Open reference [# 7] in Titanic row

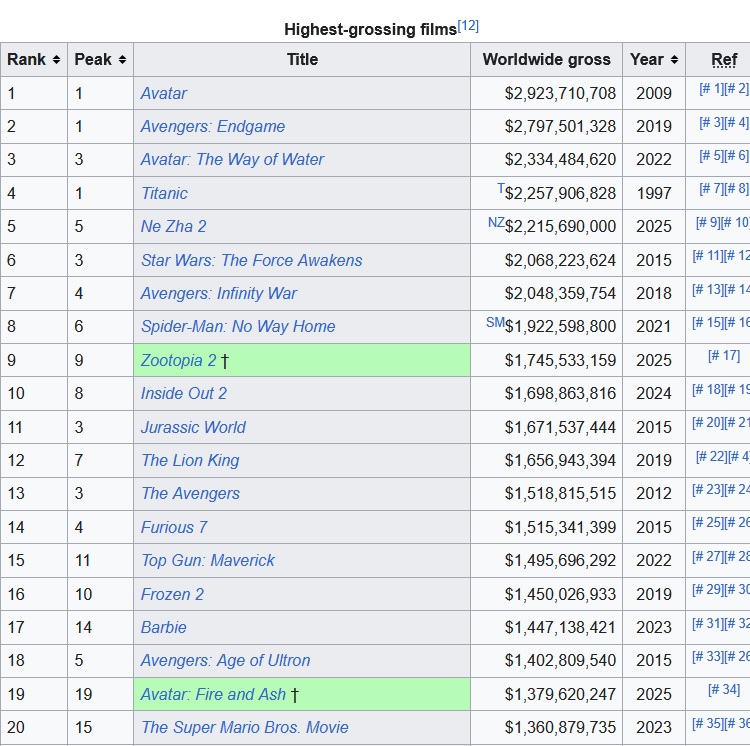point(711,188)
